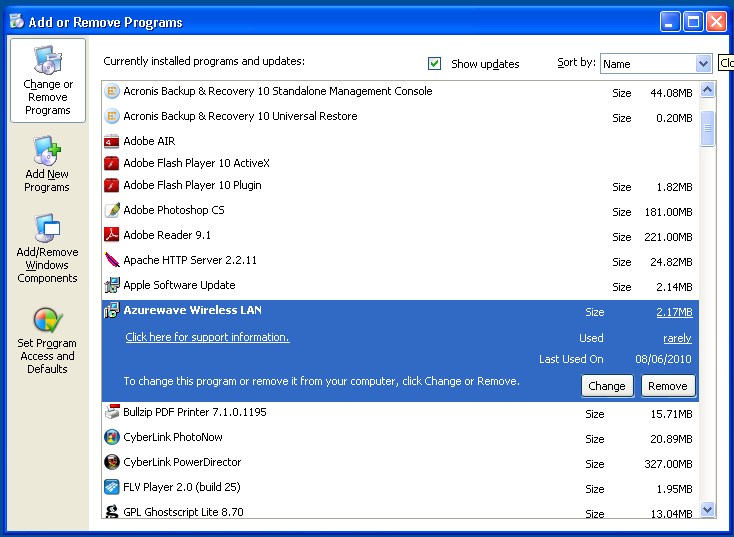The height and width of the screenshot is (537, 734).
Task: Click the Adobe Photoshop CS icon
Action: (111, 210)
